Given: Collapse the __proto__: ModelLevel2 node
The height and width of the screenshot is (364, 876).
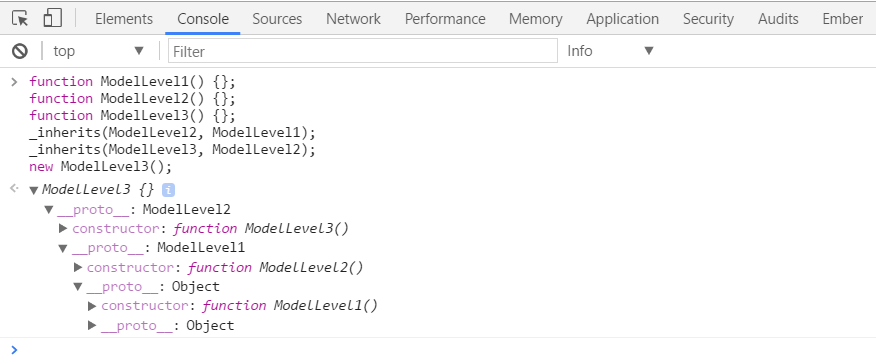Looking at the screenshot, I should [49, 210].
